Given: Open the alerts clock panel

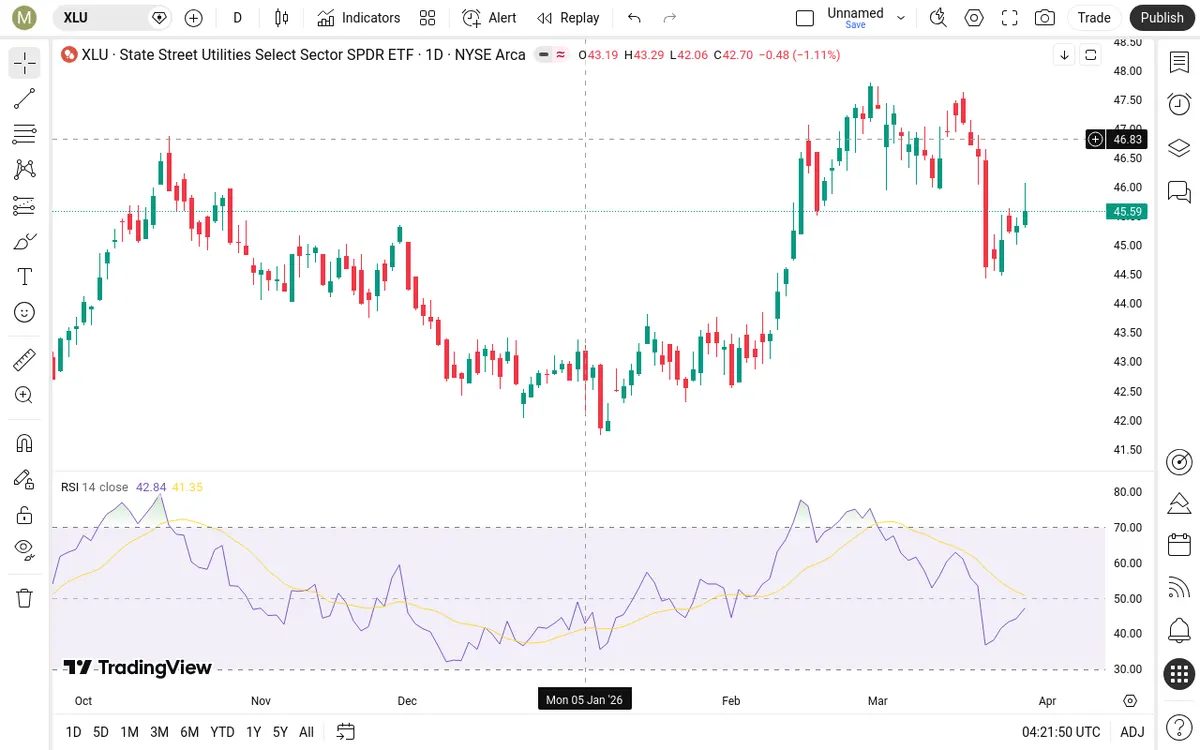Looking at the screenshot, I should [1179, 104].
